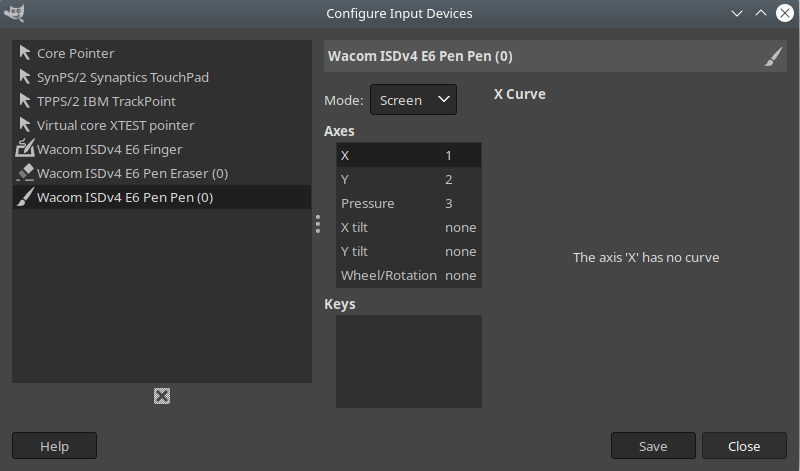Select the Wacom ISDv4 E6 Pen Pen (0) device
800x471 pixels.
(x=162, y=197)
